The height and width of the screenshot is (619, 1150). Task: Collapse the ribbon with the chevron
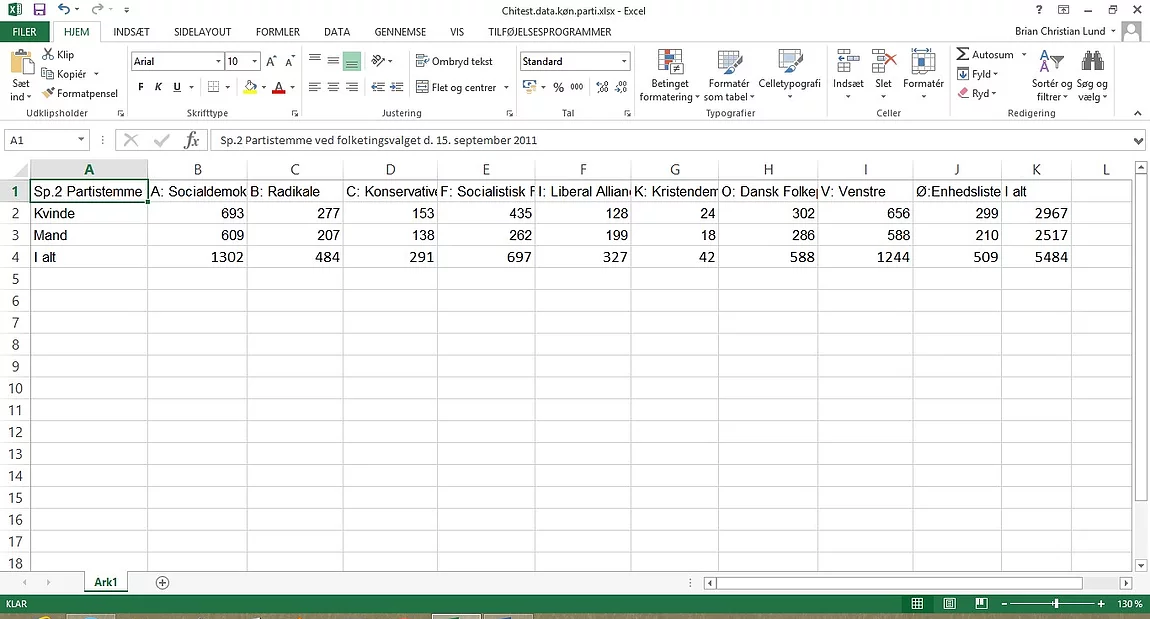pyautogui.click(x=1138, y=113)
